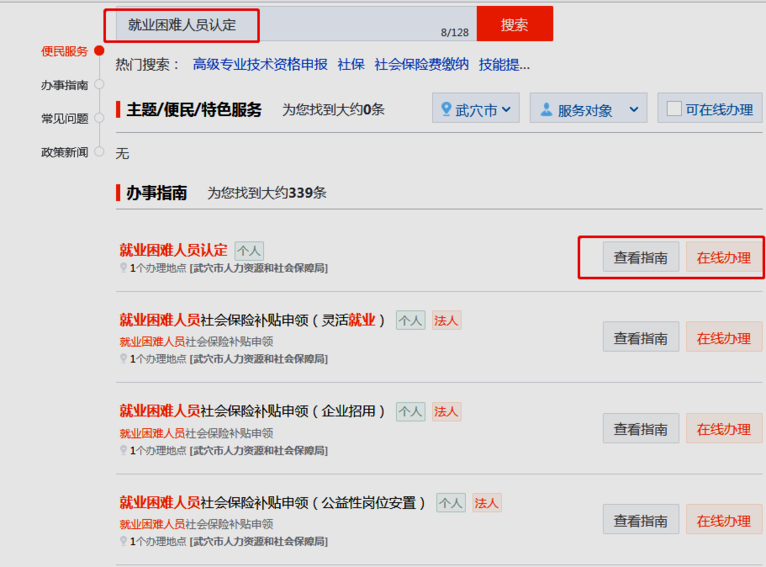Focus the search box containing 就业困难人员认定
The image size is (766, 567).
click(296, 24)
